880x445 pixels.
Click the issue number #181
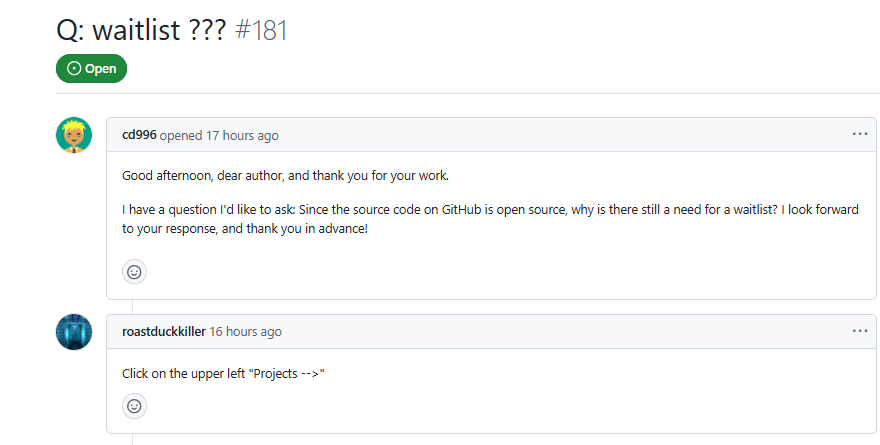point(260,30)
